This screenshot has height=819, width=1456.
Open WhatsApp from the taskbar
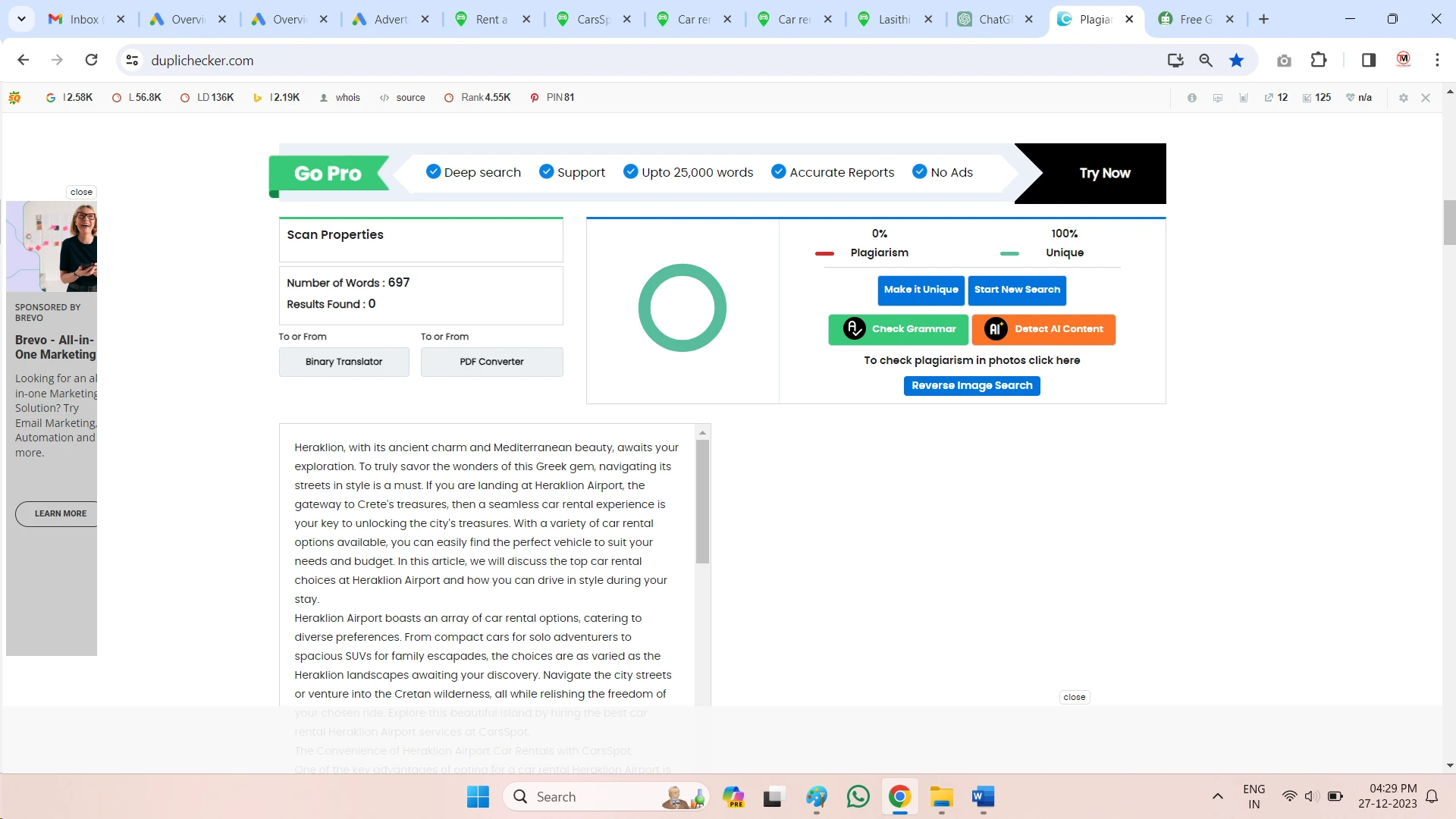[x=858, y=797]
